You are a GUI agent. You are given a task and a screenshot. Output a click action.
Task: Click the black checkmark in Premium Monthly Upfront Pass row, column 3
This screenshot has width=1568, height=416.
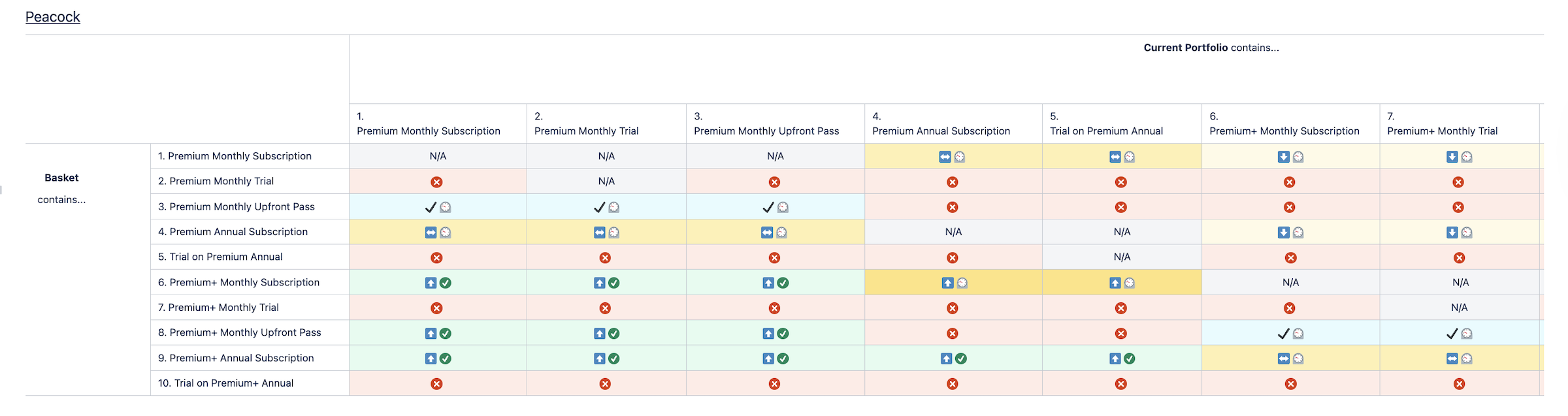pyautogui.click(x=768, y=208)
